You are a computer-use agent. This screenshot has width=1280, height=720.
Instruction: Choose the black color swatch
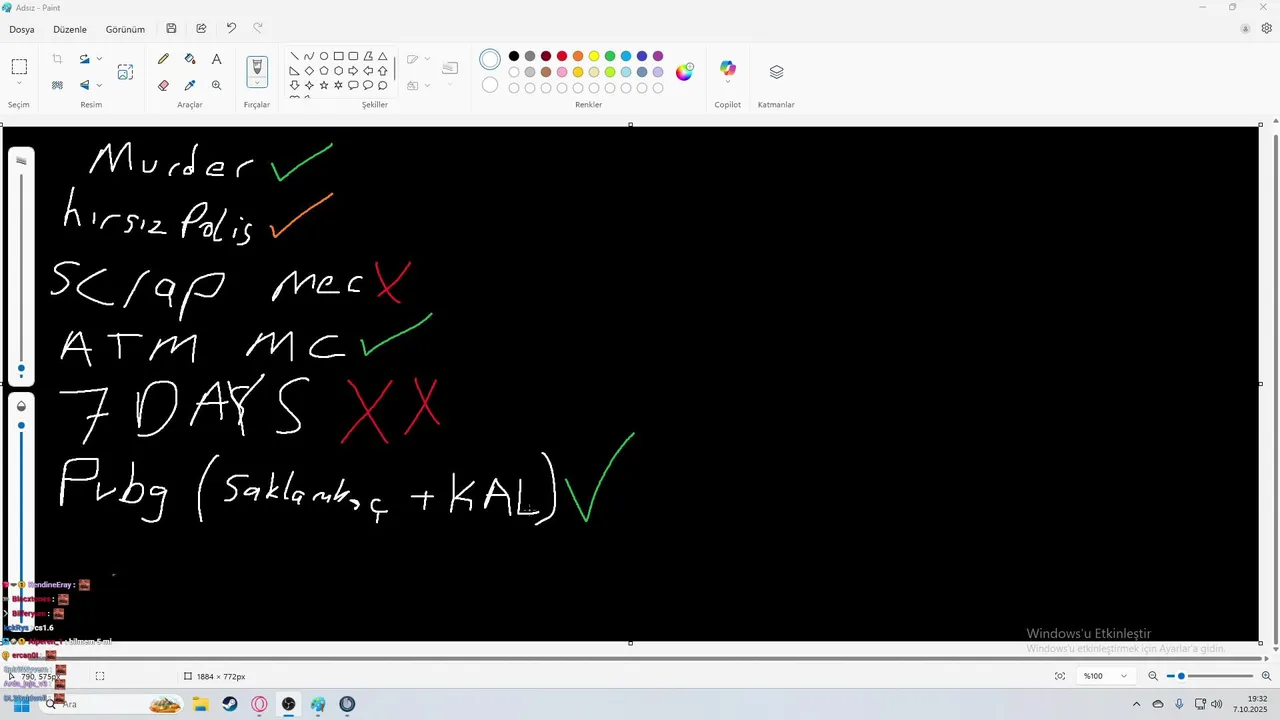(x=514, y=56)
